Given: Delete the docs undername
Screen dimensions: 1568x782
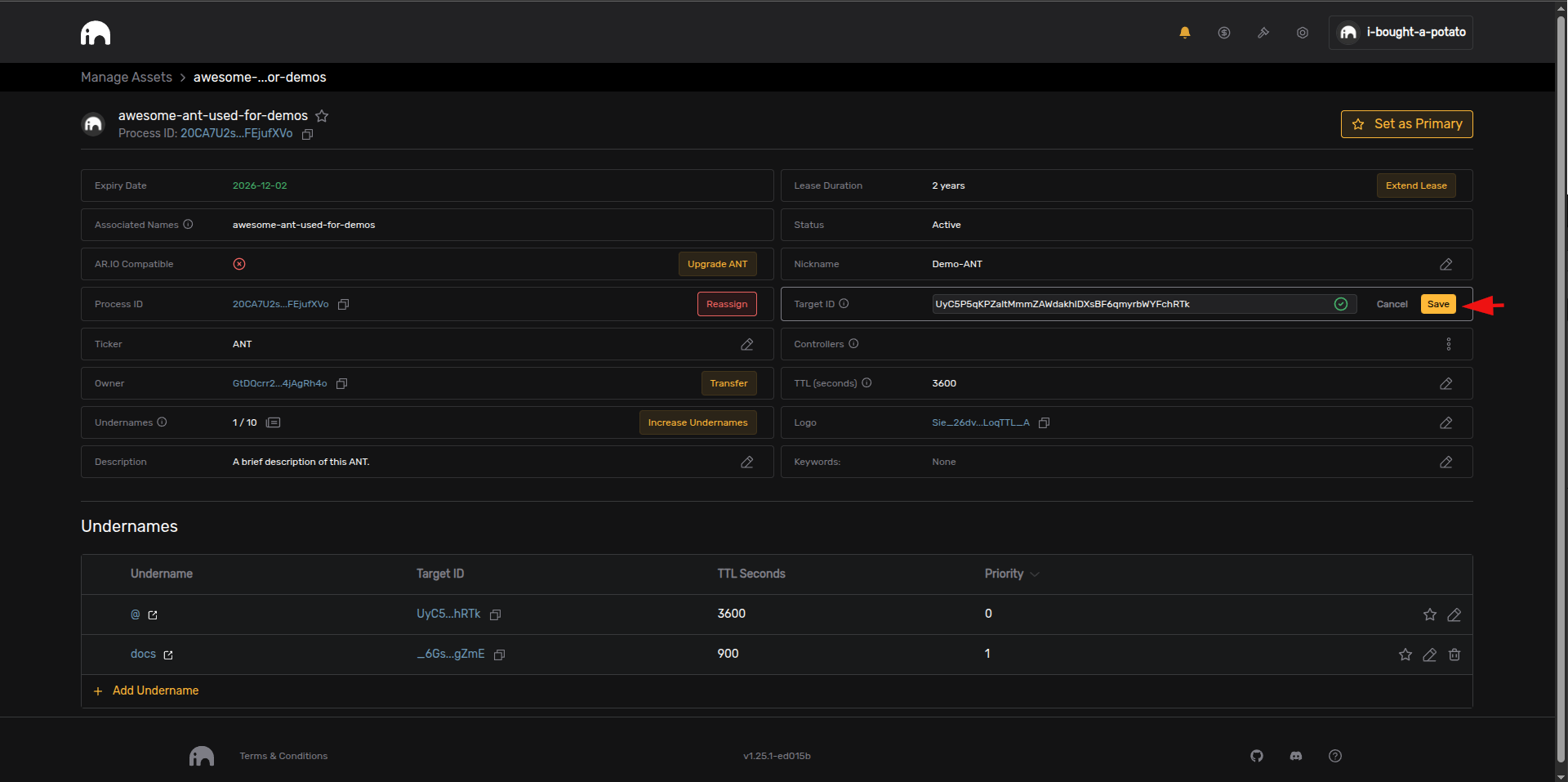Looking at the screenshot, I should (x=1454, y=655).
